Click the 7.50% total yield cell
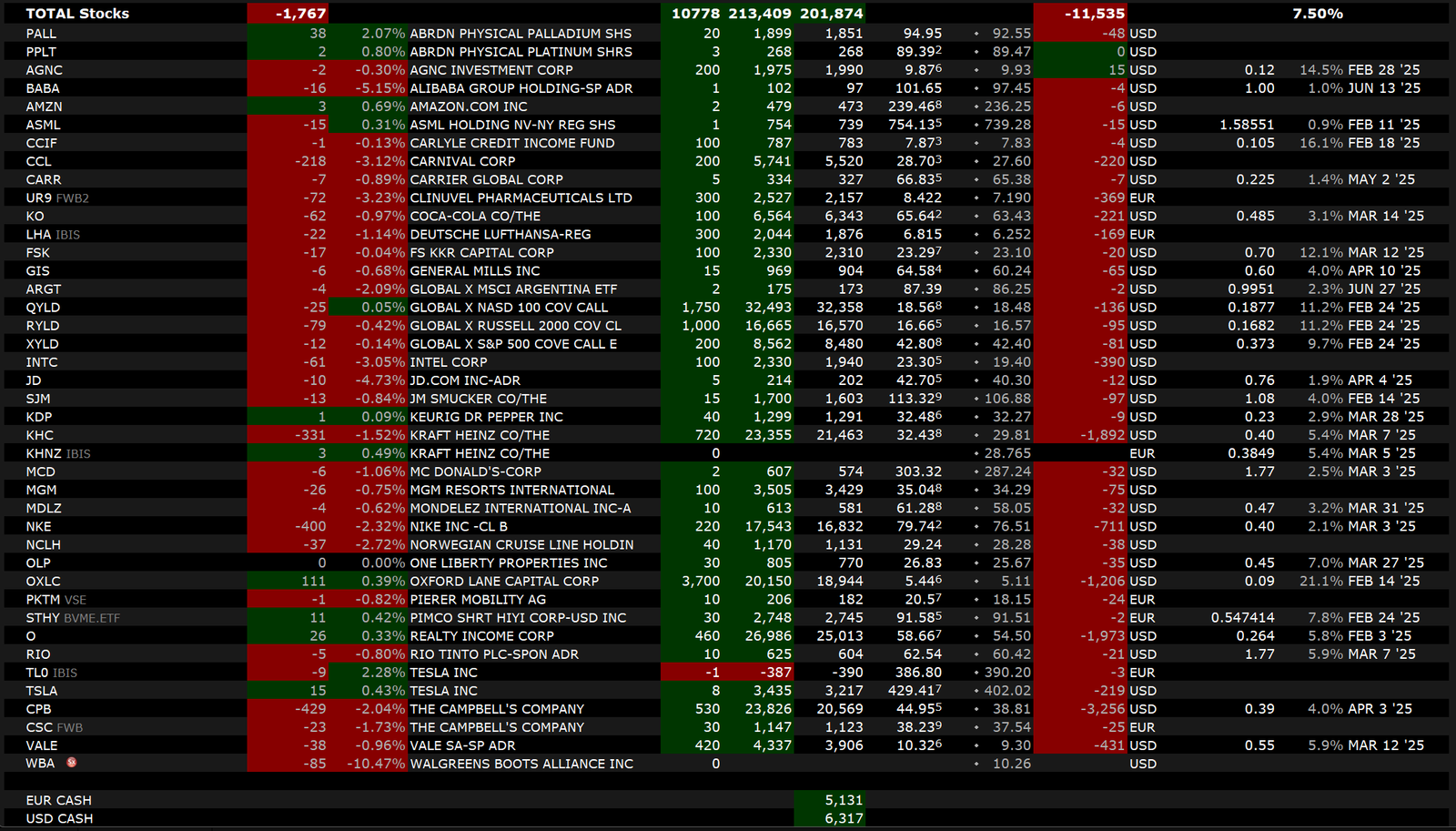 coord(1317,14)
